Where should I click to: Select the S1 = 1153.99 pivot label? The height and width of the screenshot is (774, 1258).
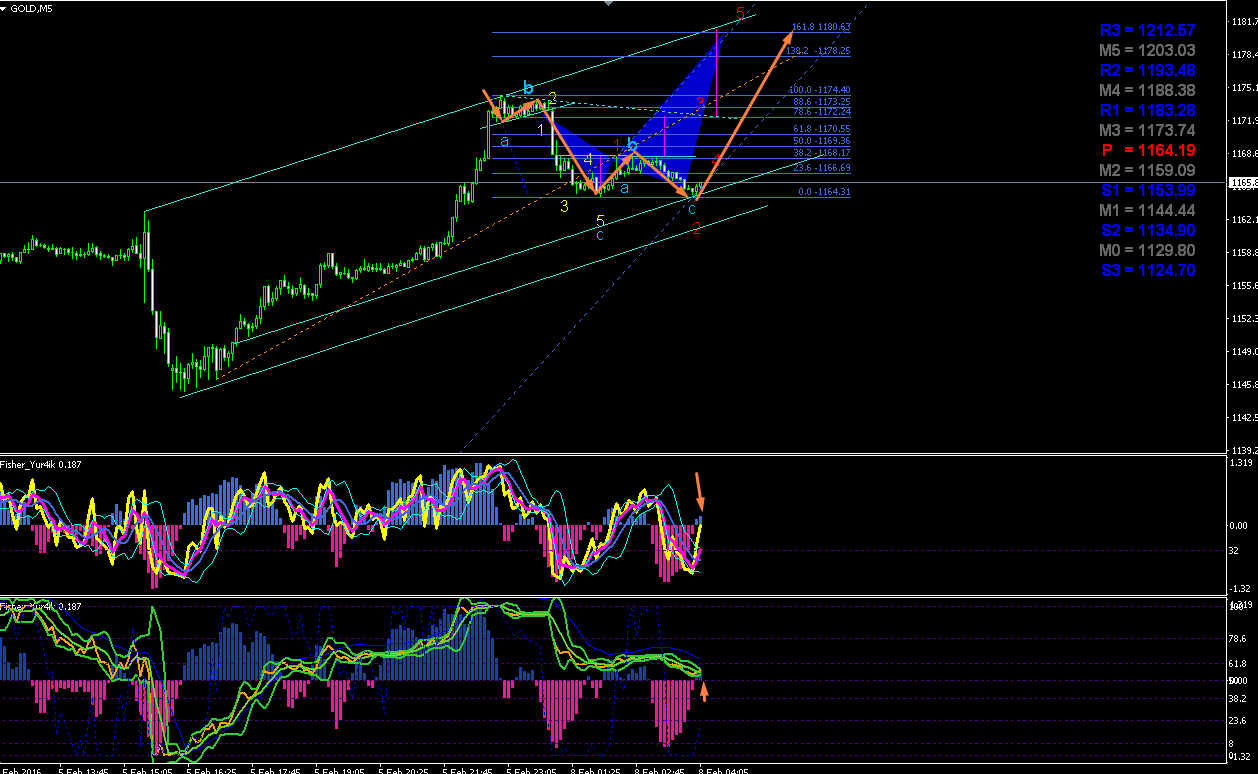[x=1147, y=191]
